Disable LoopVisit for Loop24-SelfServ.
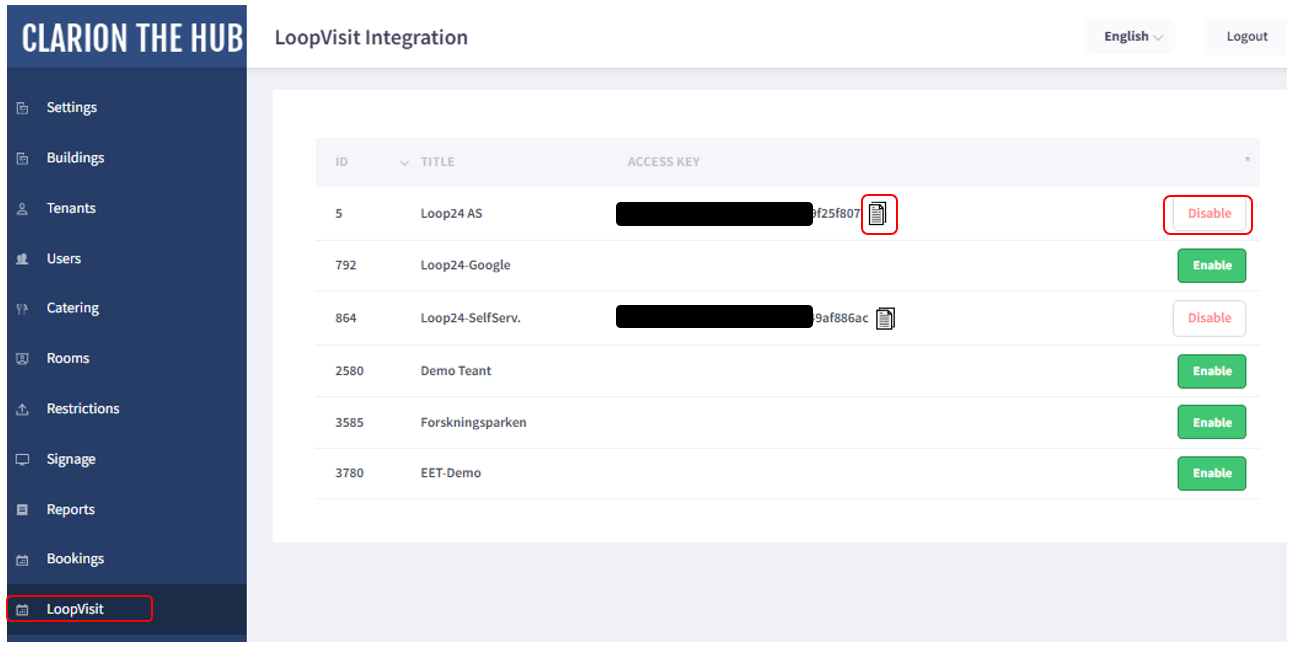This screenshot has height=657, width=1295. click(x=1209, y=318)
